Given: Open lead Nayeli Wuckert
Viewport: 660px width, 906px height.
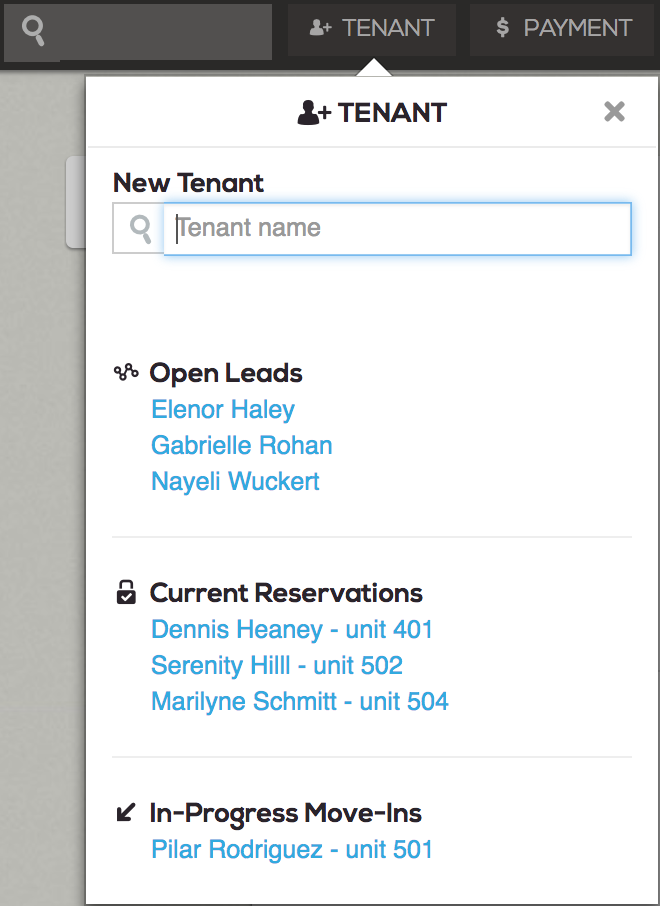Looking at the screenshot, I should pos(234,481).
